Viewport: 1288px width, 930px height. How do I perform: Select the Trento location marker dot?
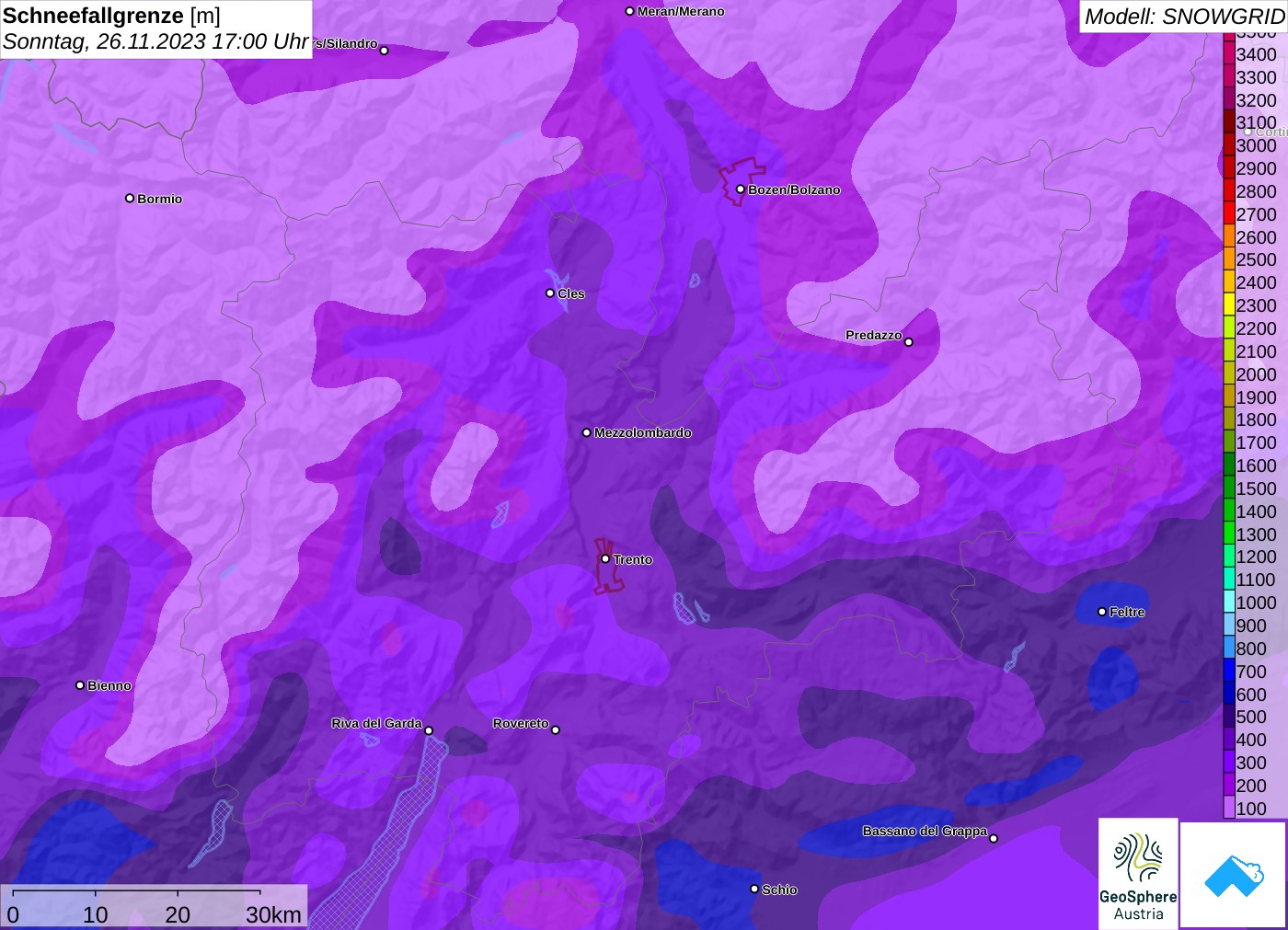coord(605,558)
